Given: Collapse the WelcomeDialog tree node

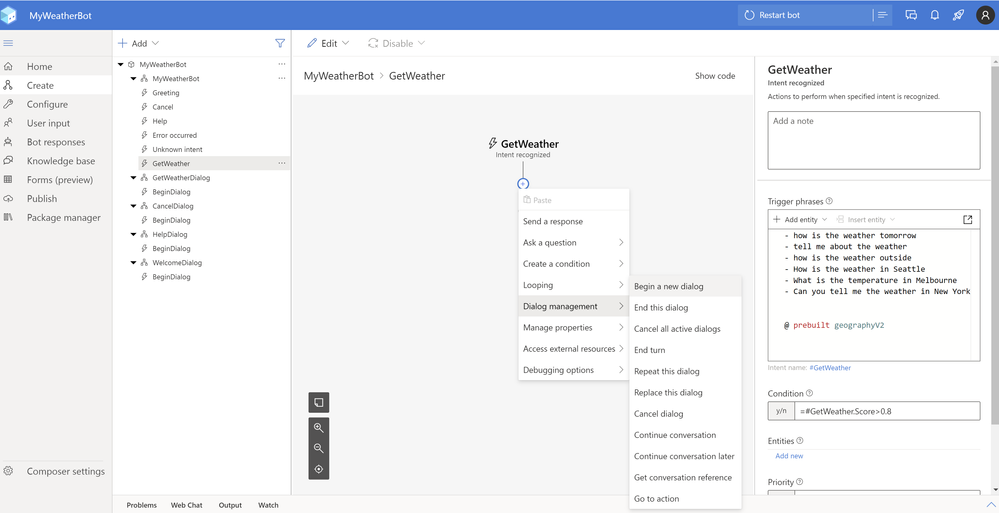Looking at the screenshot, I should pyautogui.click(x=133, y=263).
